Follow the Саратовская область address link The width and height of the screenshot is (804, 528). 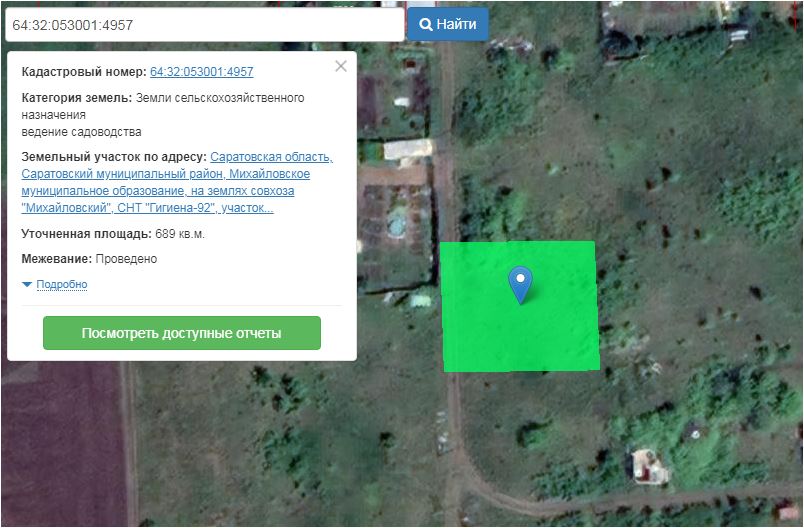[271, 157]
